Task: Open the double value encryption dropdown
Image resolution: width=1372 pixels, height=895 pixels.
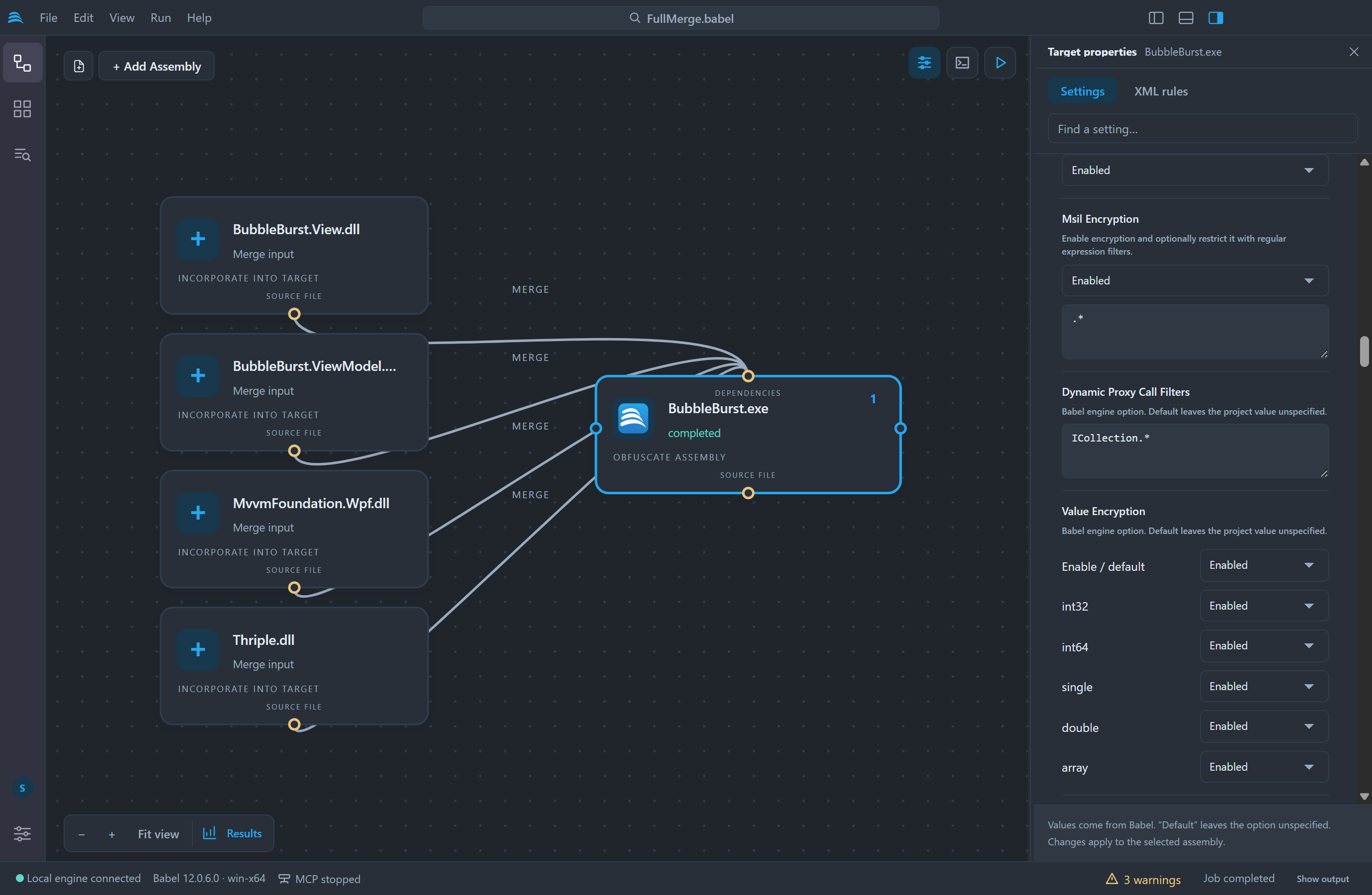Action: point(1264,726)
